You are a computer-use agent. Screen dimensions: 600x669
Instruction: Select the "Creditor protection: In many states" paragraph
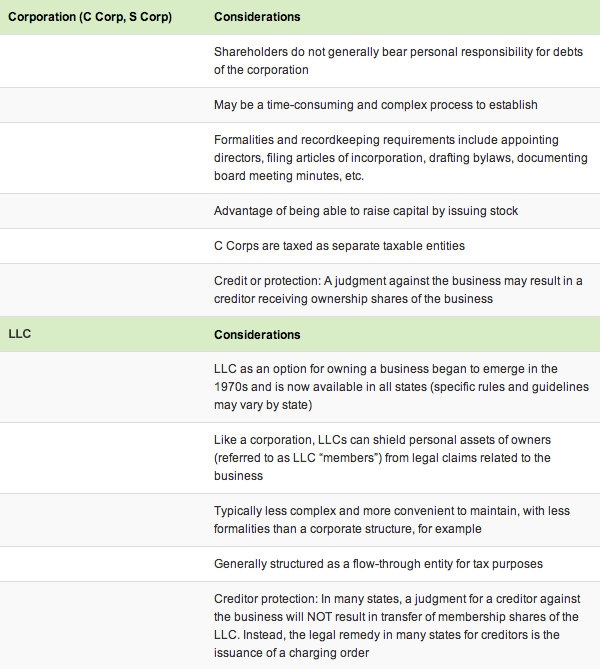pos(398,625)
